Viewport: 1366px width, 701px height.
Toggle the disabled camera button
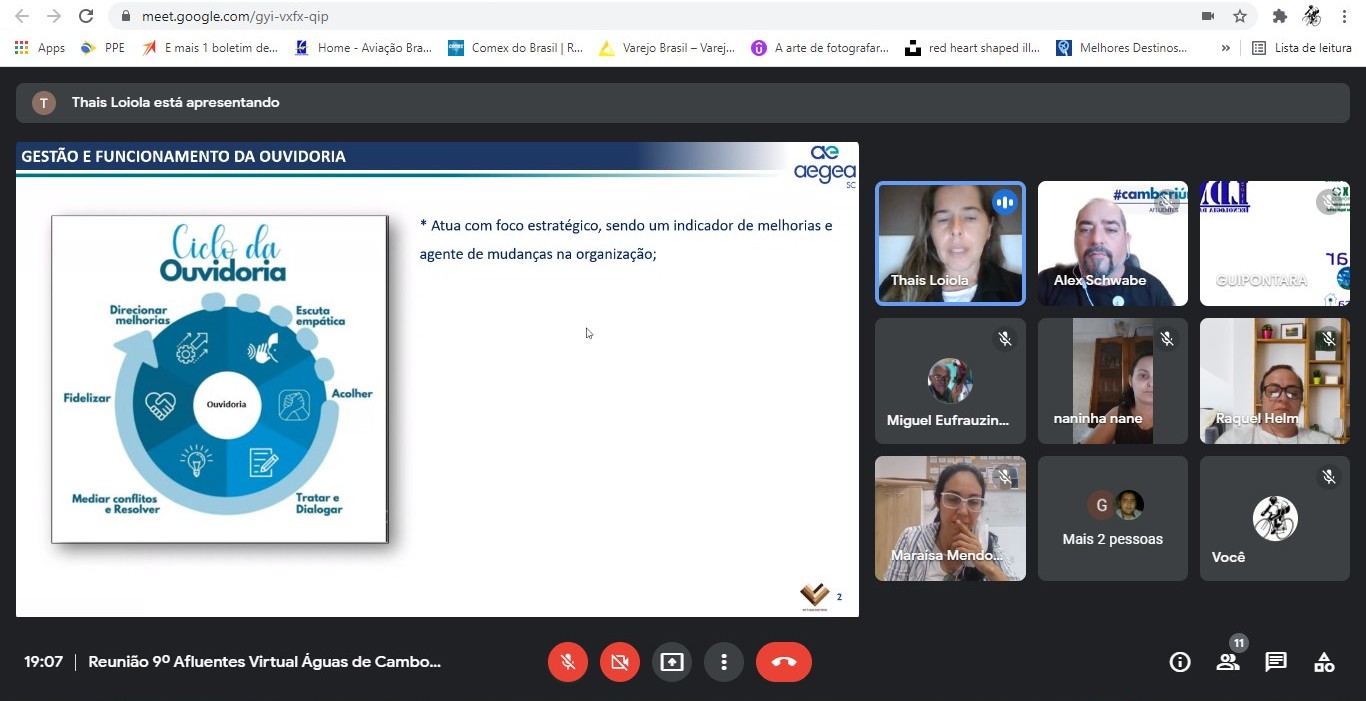tap(620, 662)
